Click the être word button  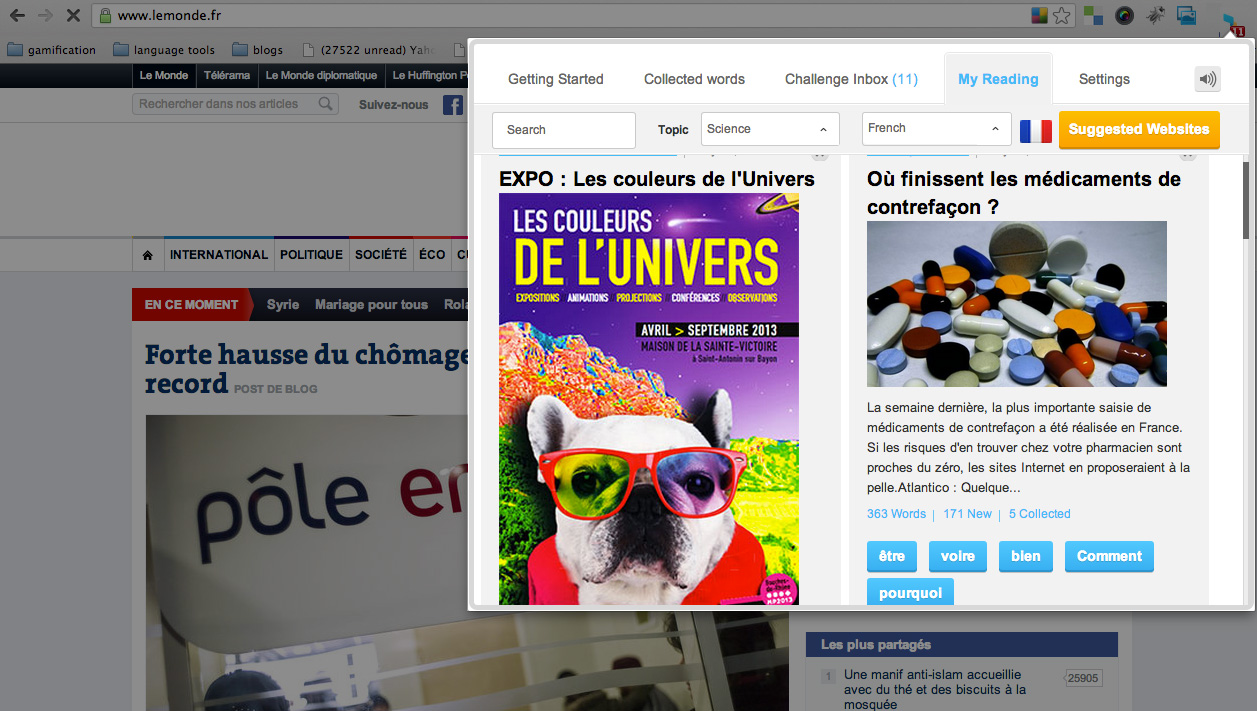[892, 557]
